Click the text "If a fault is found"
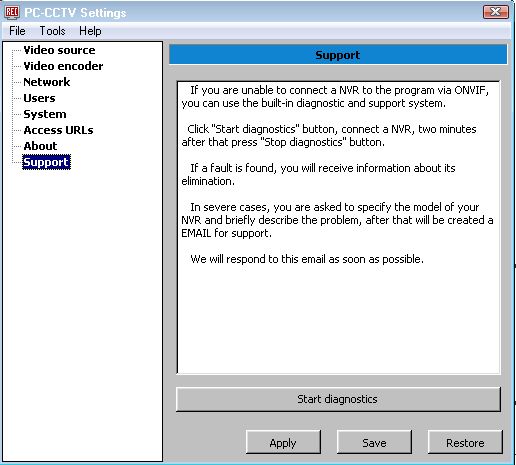 (233, 168)
